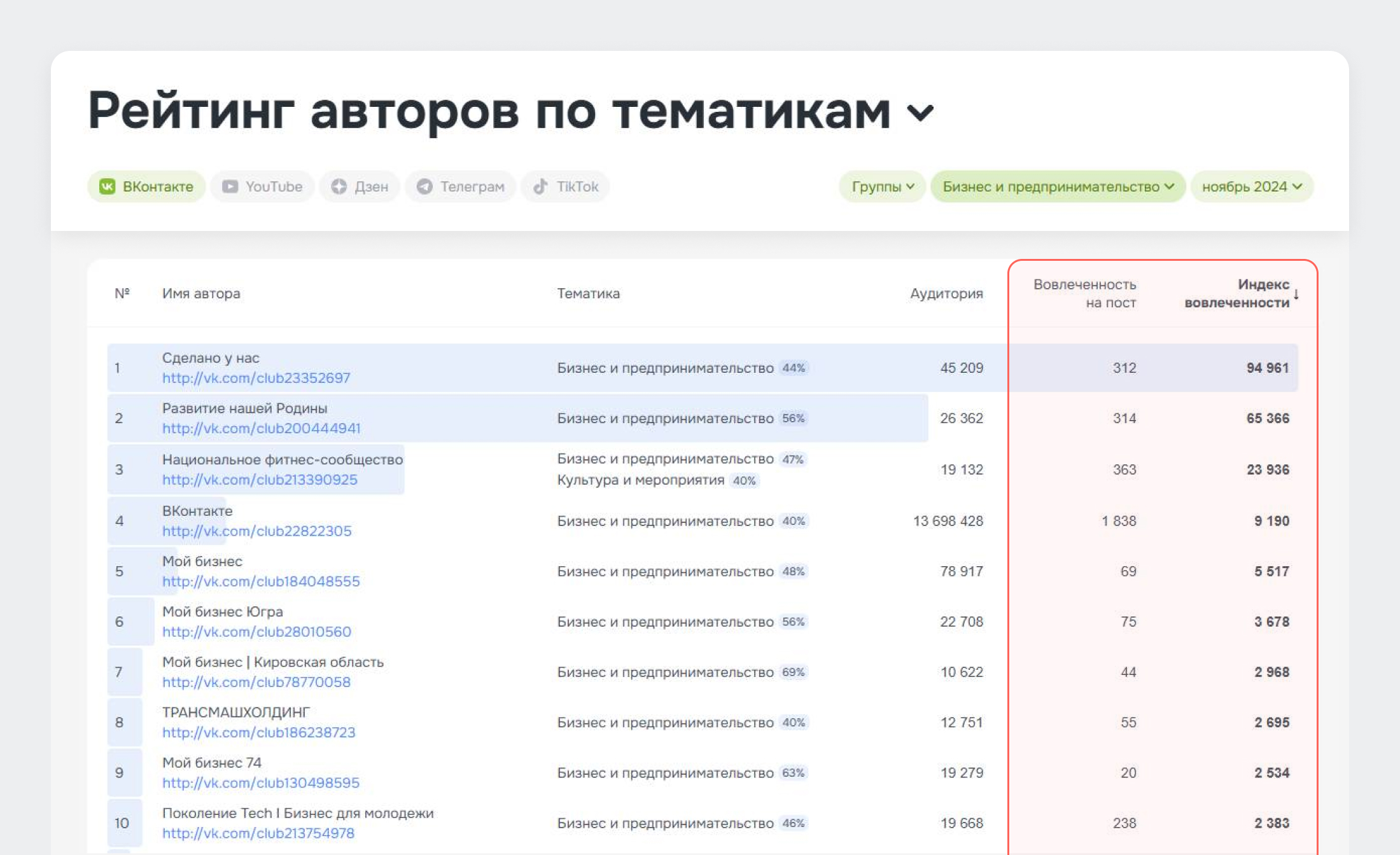
Task: Open link vk.com/club184048555
Action: 261,581
